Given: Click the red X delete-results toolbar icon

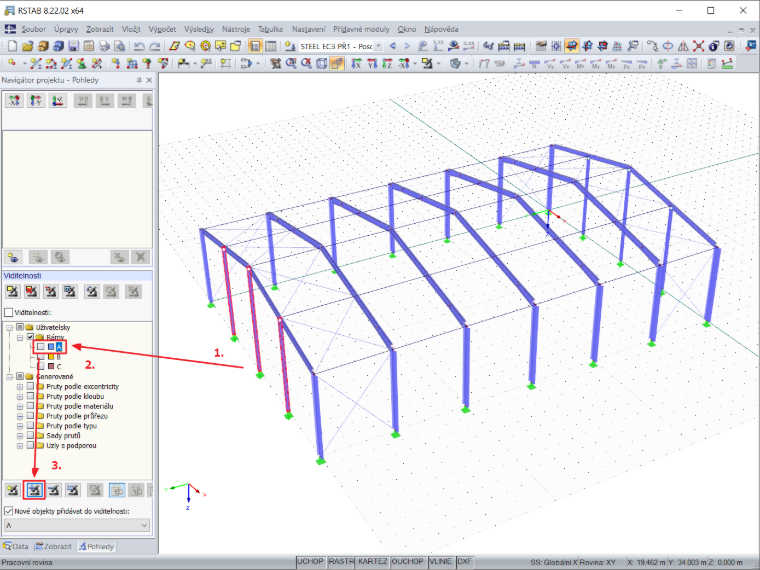Looking at the screenshot, I should pyautogui.click(x=698, y=46).
